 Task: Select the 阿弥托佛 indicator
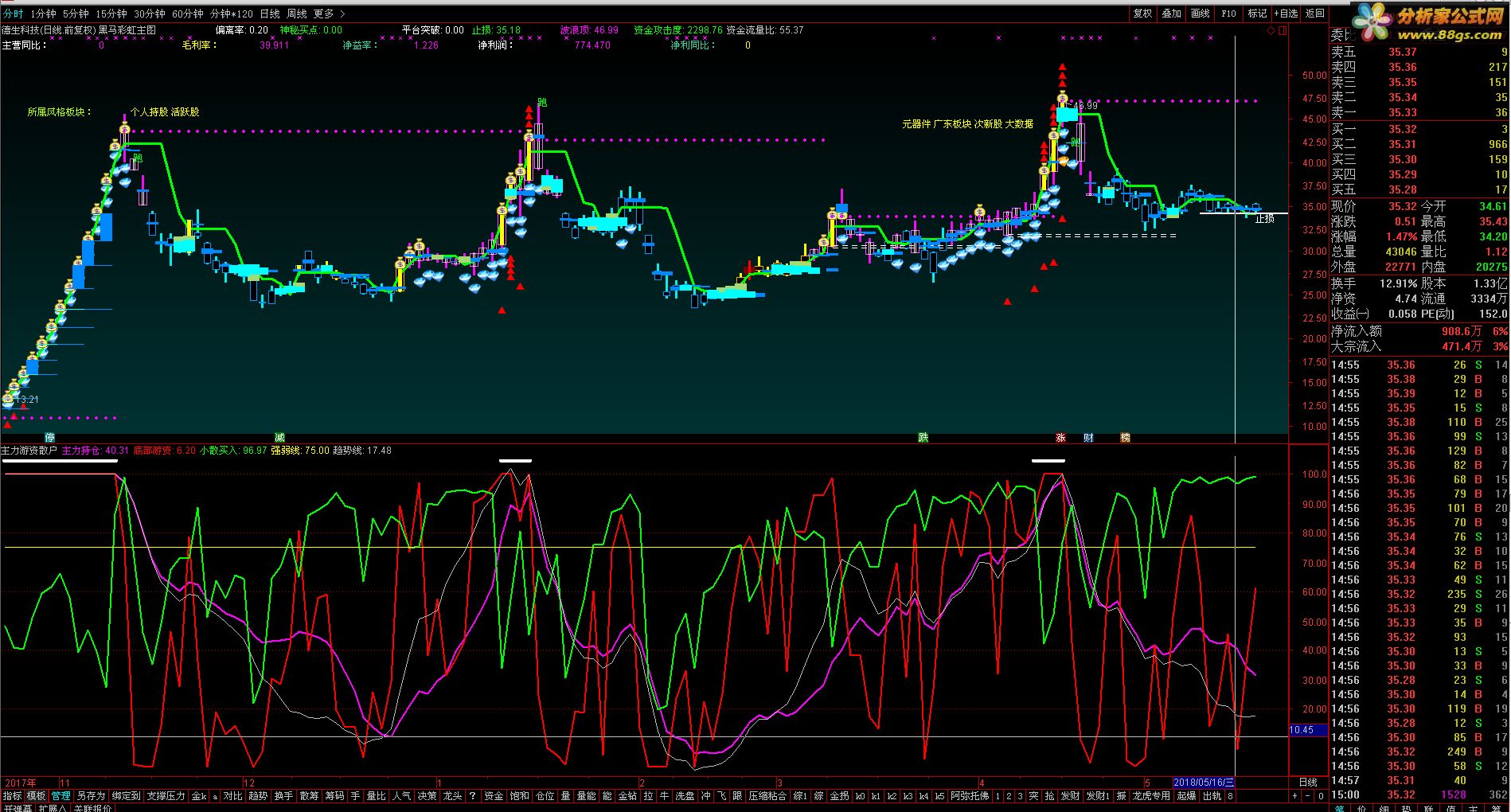[970, 796]
